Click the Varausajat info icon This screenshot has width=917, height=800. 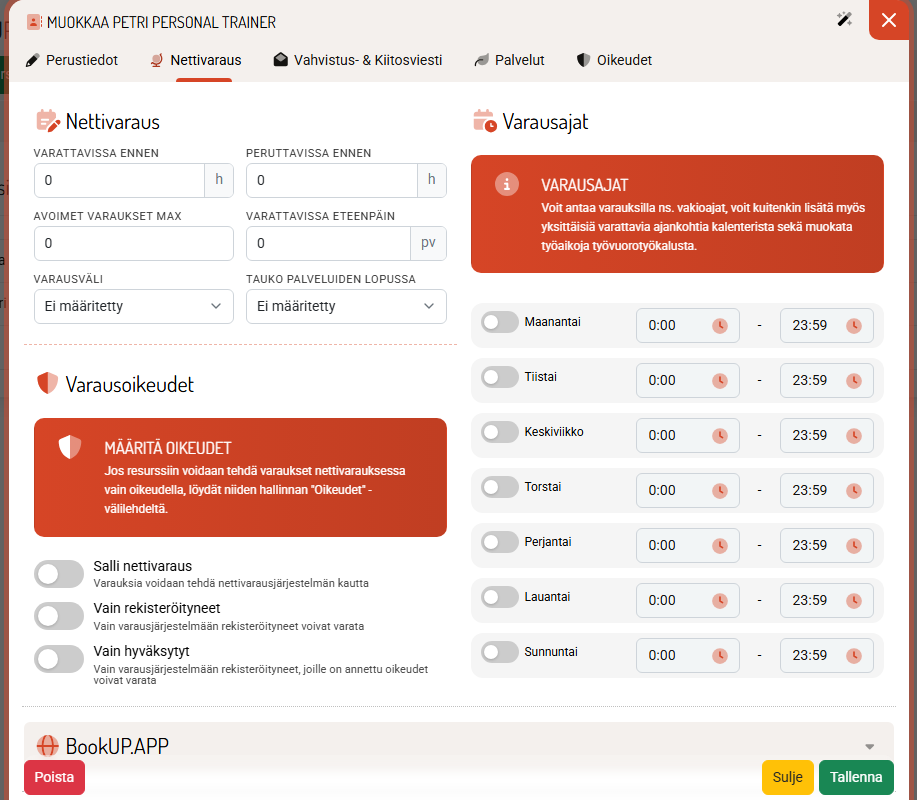(x=506, y=184)
